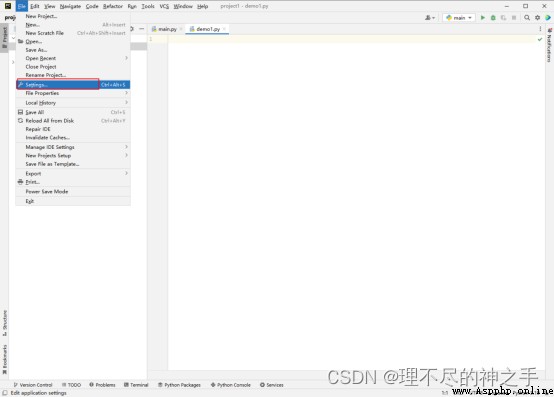Open the Notifications sidebar tab
Screen dimensions: 554x397
[x=549, y=46]
